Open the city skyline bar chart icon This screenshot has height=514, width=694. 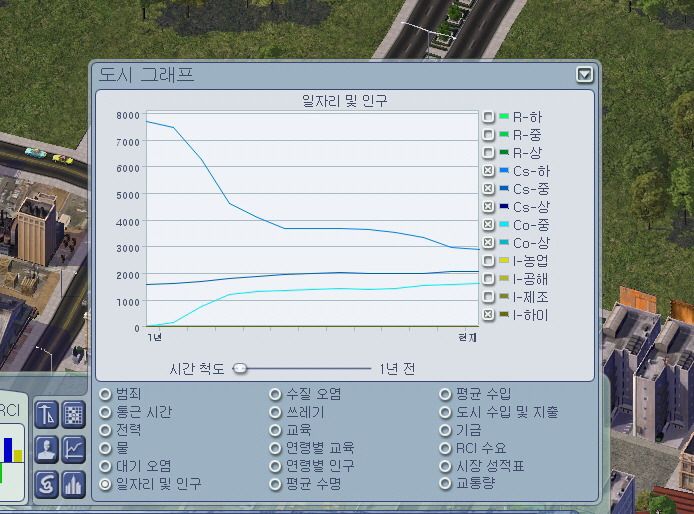73,484
